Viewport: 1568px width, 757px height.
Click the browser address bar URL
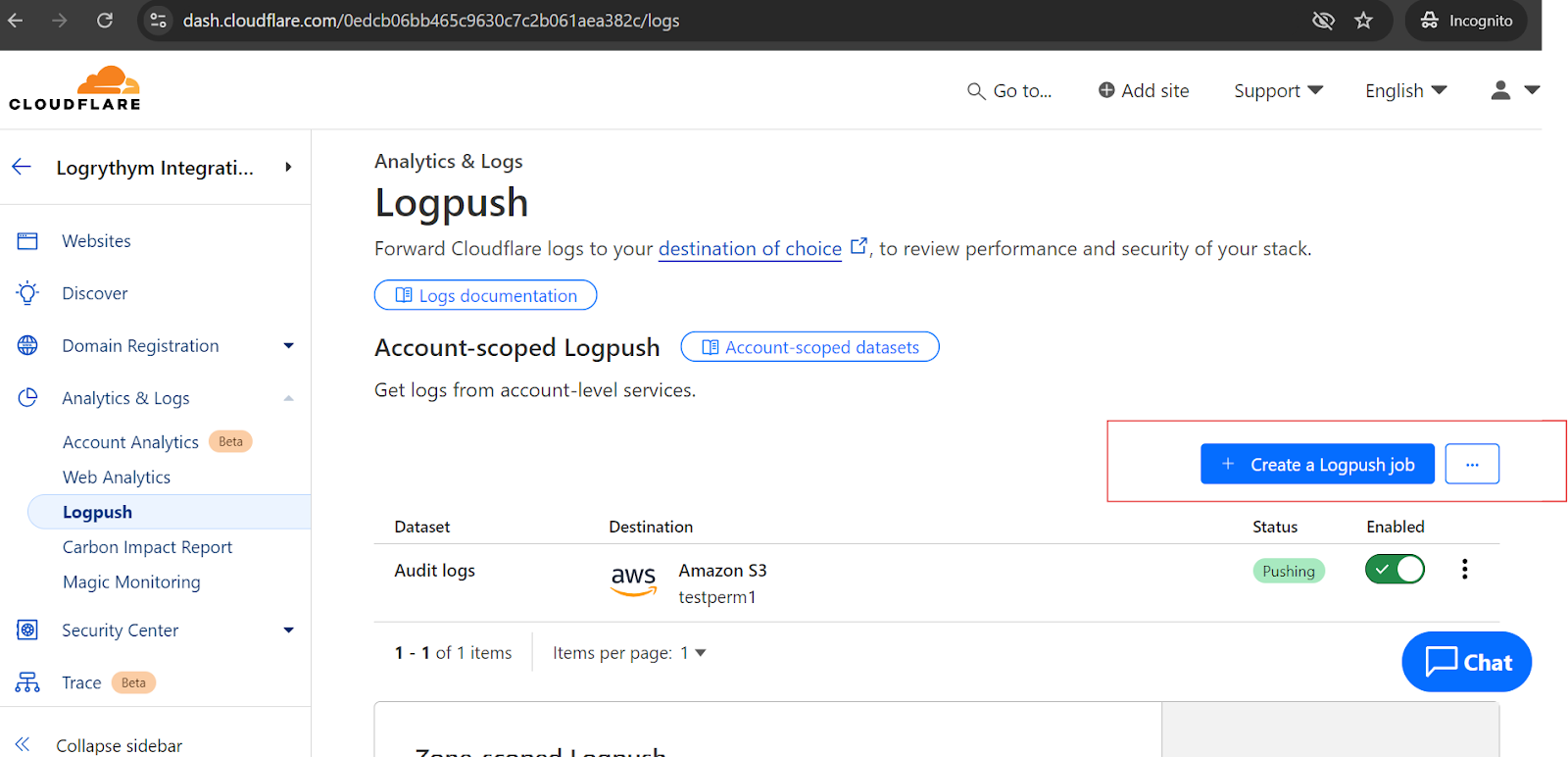431,21
